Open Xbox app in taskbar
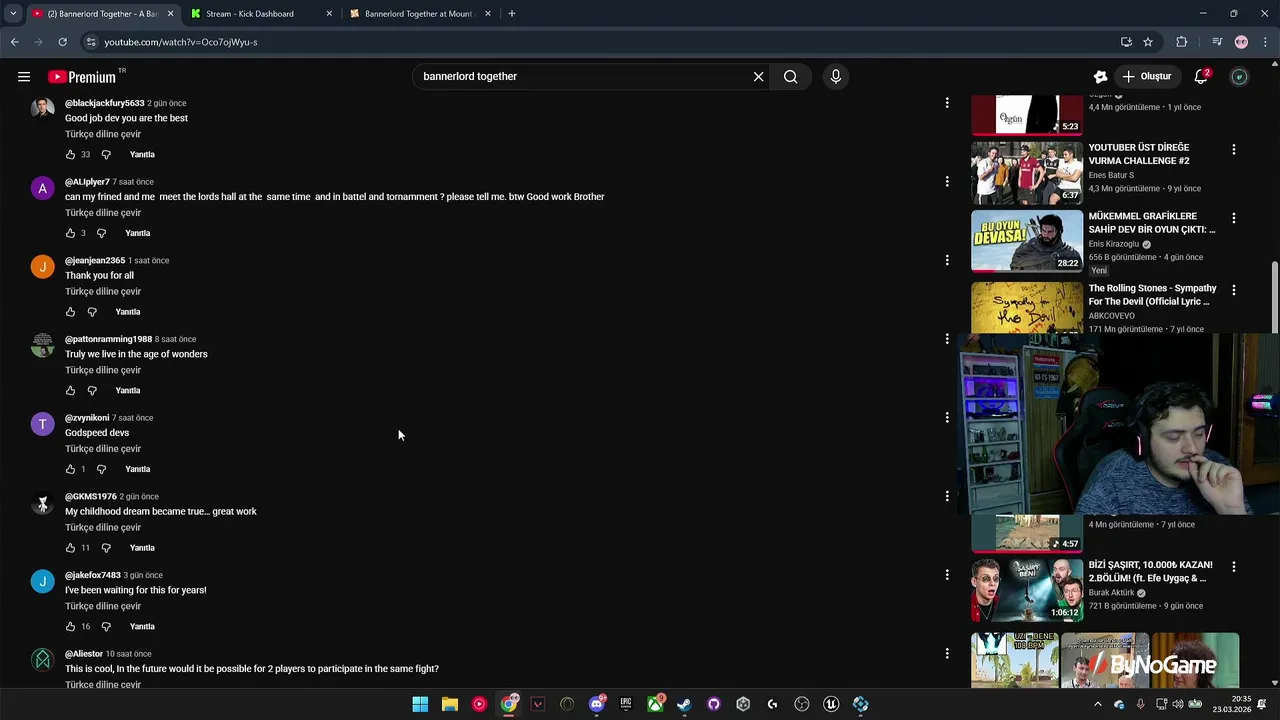The width and height of the screenshot is (1280, 720). pos(655,704)
